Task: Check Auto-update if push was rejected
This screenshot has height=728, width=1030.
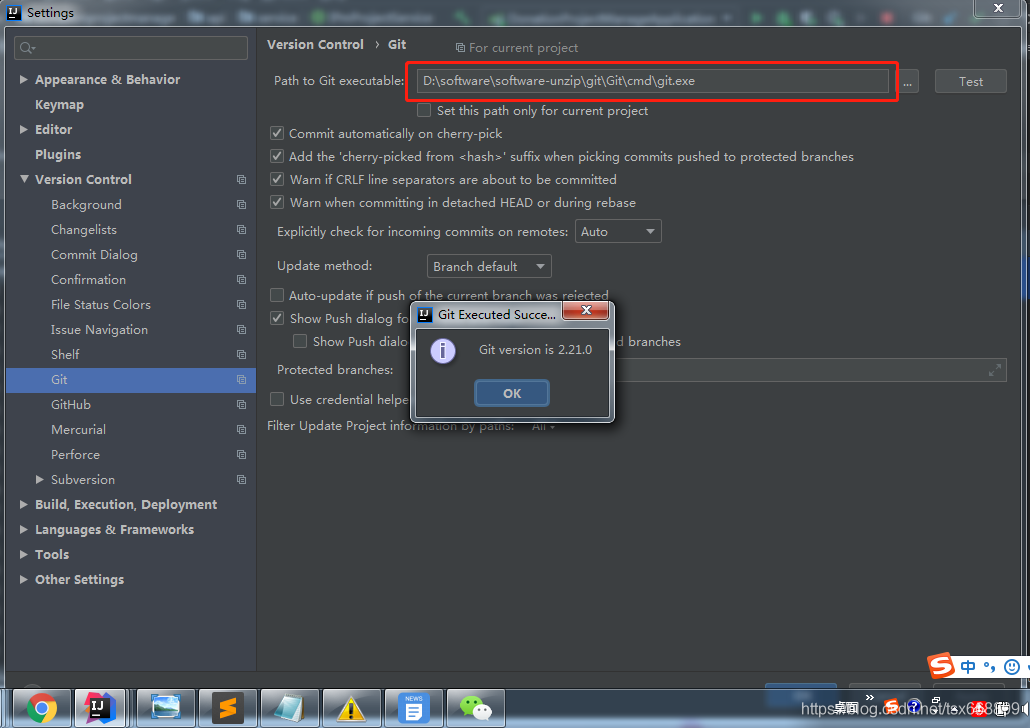Action: pyautogui.click(x=277, y=295)
